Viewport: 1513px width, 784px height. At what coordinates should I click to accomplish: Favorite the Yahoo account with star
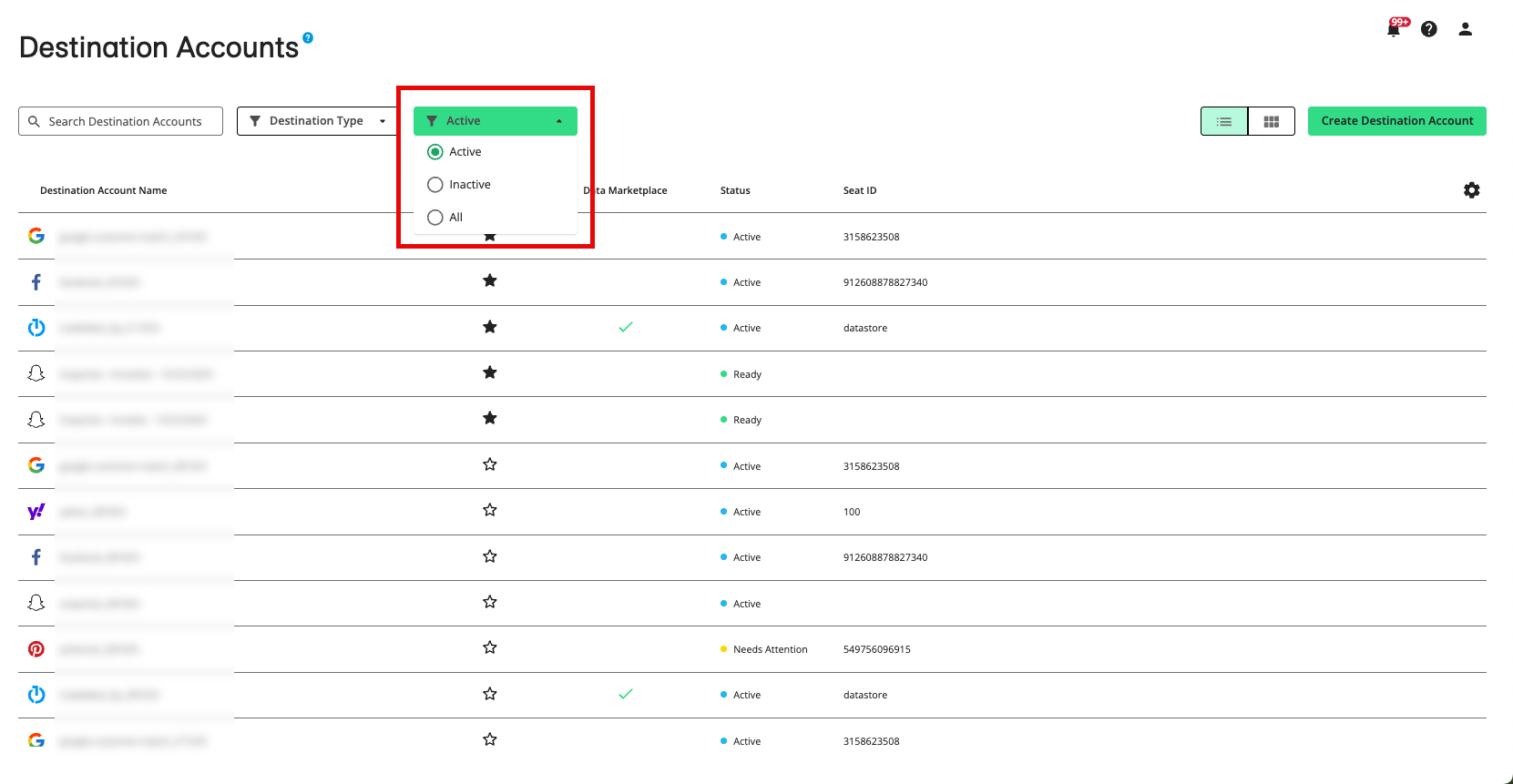[490, 511]
